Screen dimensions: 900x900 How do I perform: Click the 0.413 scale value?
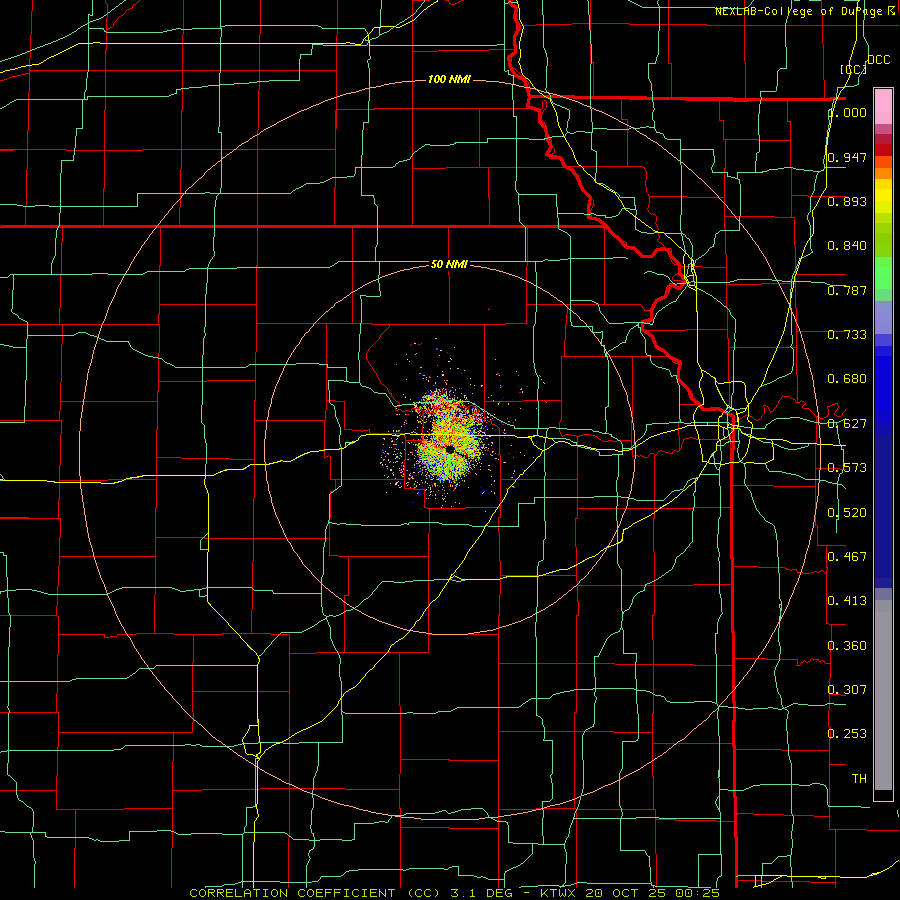pos(847,601)
